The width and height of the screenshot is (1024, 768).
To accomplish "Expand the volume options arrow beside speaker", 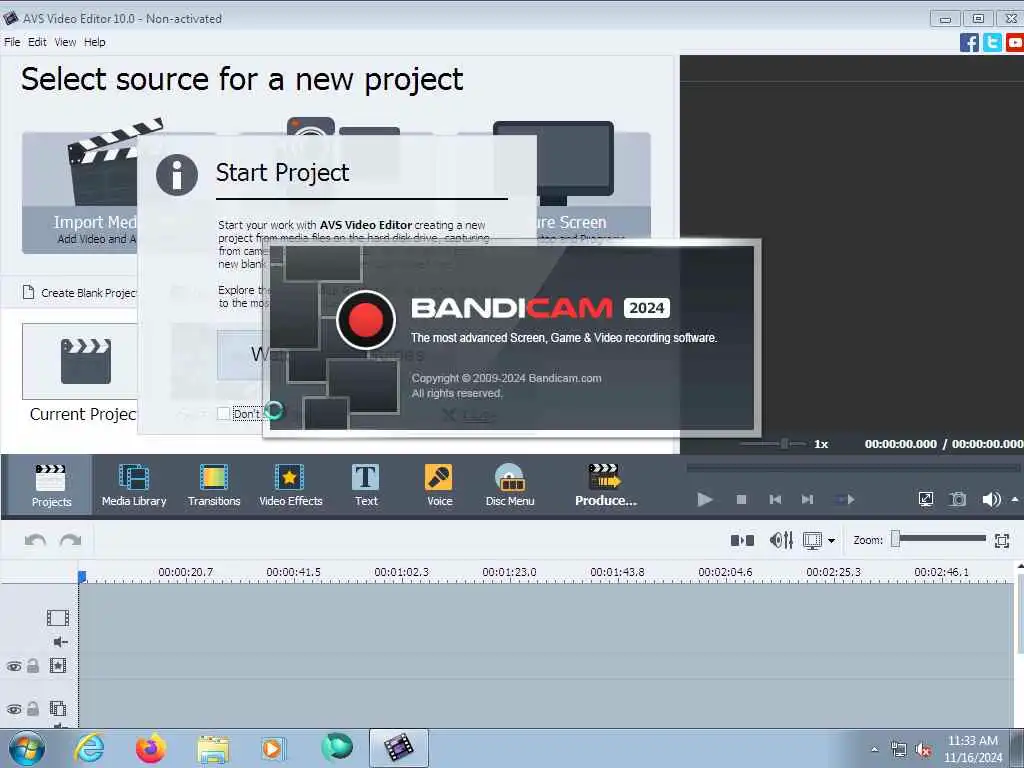I will click(1015, 500).
